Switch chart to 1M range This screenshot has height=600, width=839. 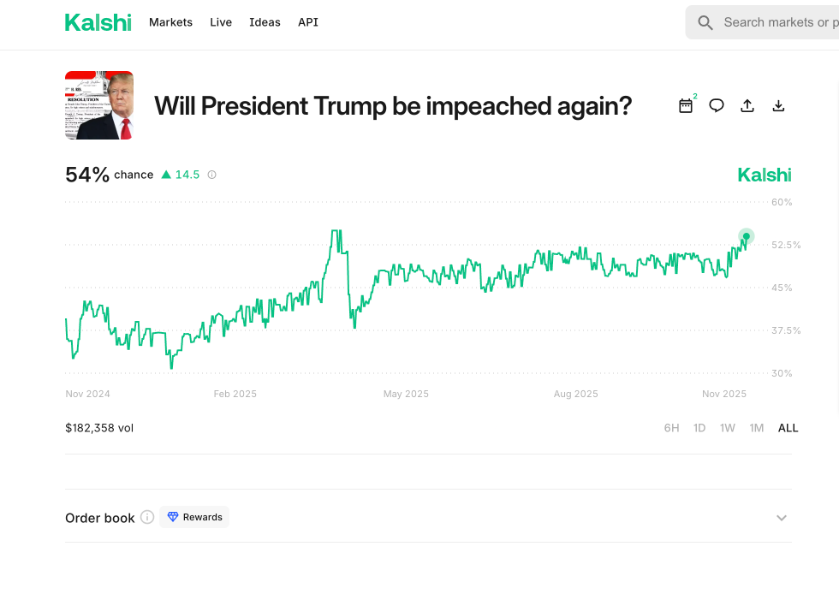tap(757, 428)
